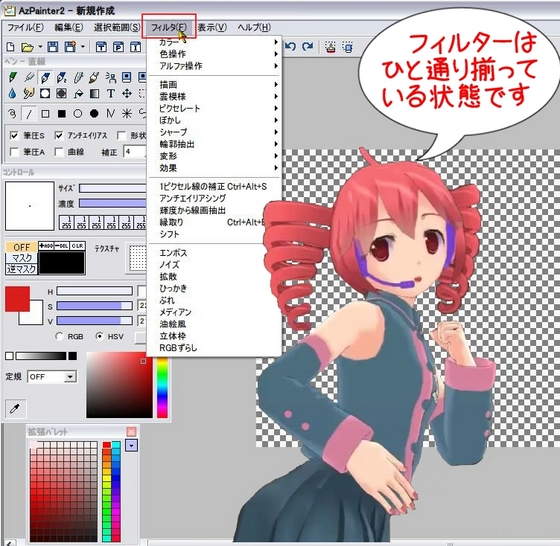
Task: Select the gradient tool
Action: (x=94, y=94)
